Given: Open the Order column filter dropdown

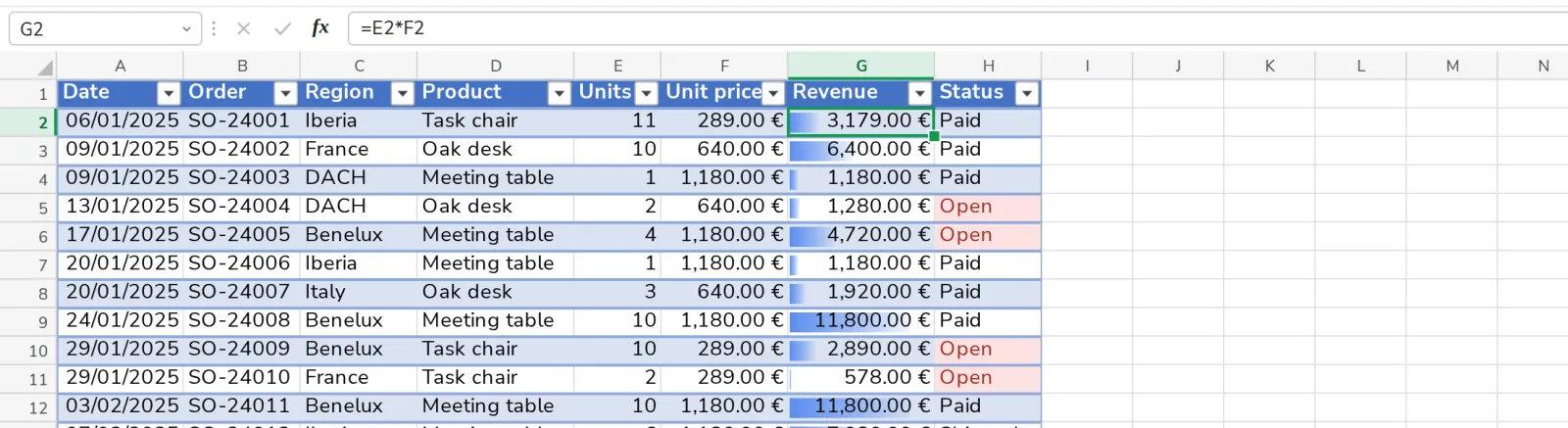Looking at the screenshot, I should (x=285, y=93).
